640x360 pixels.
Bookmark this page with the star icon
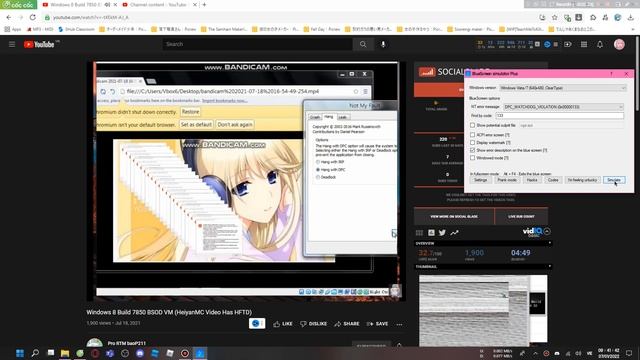tap(554, 18)
